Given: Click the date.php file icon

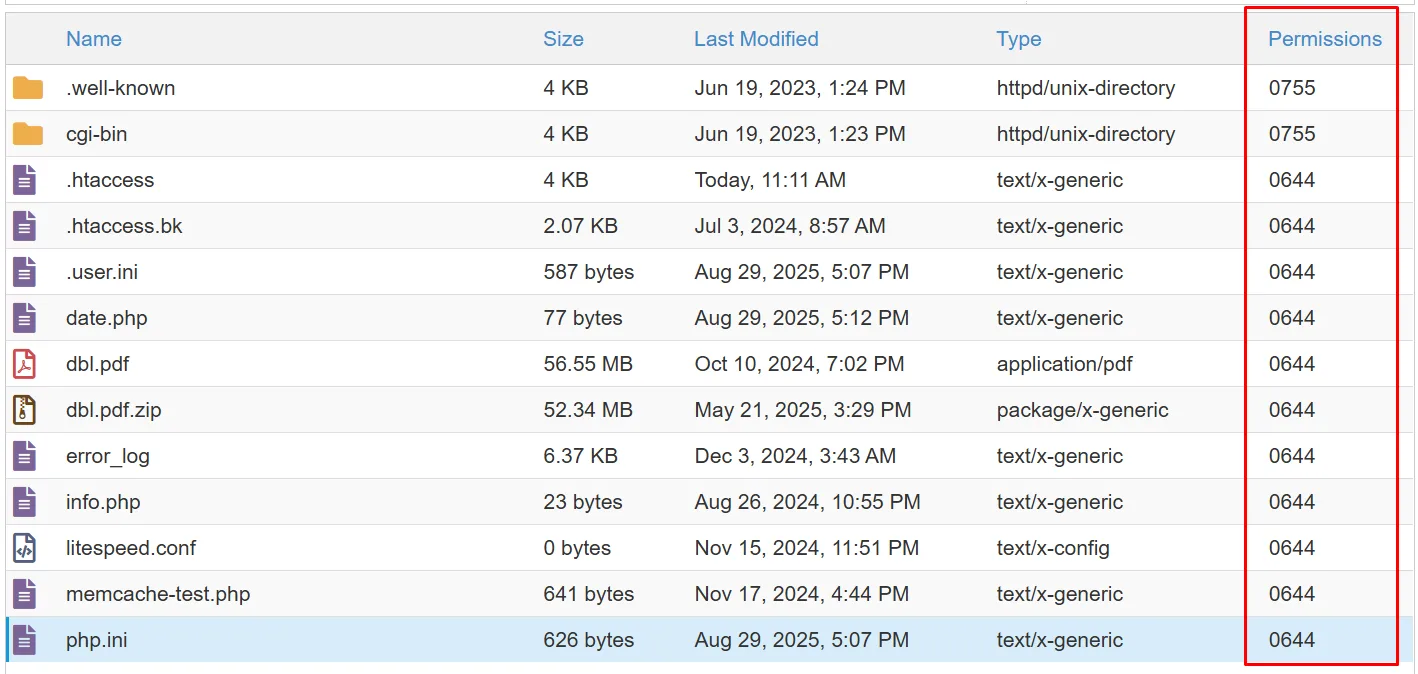Looking at the screenshot, I should 24,318.
